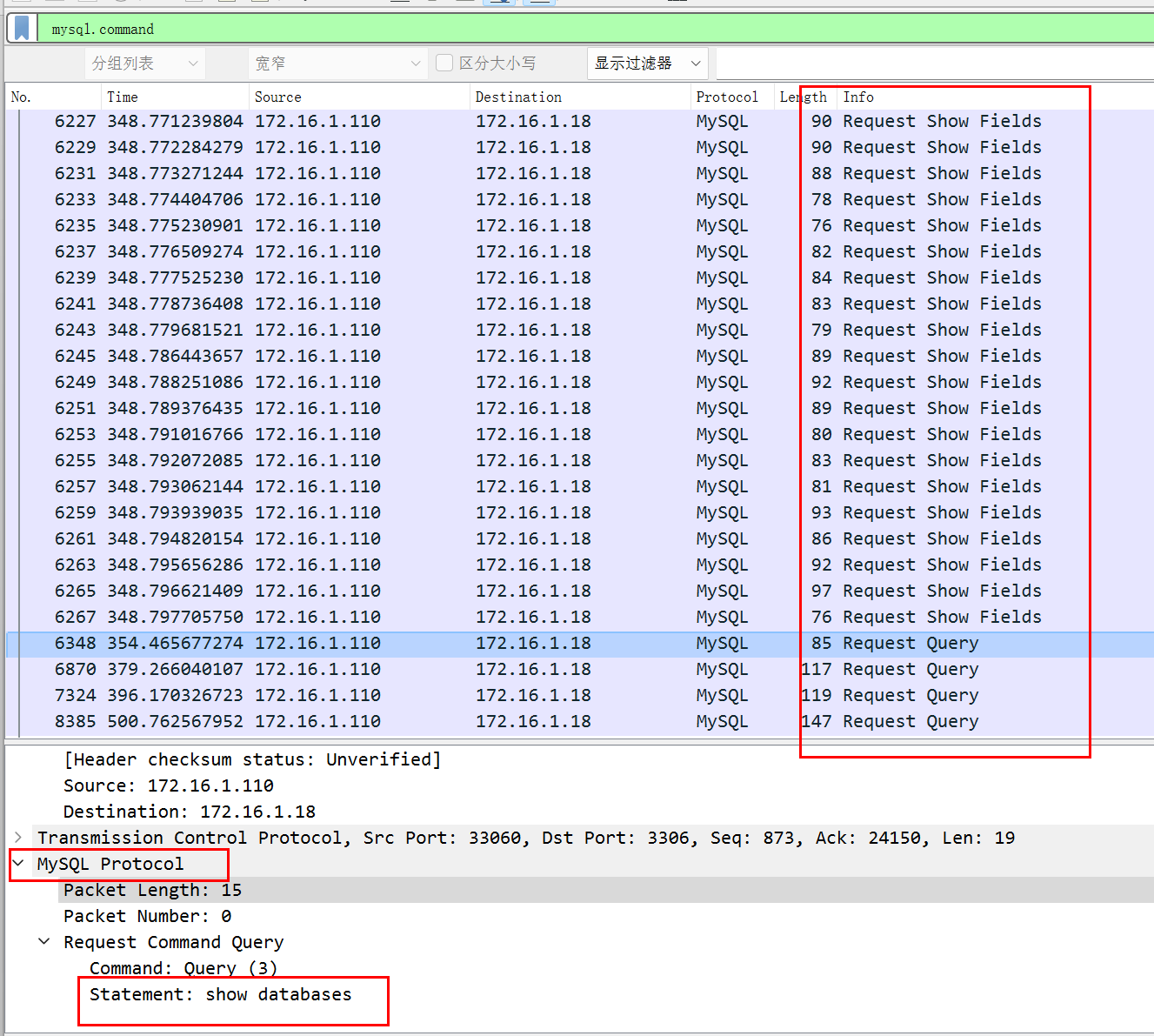Choose packet 6265 with length 97
The image size is (1154, 1036).
(x=580, y=591)
